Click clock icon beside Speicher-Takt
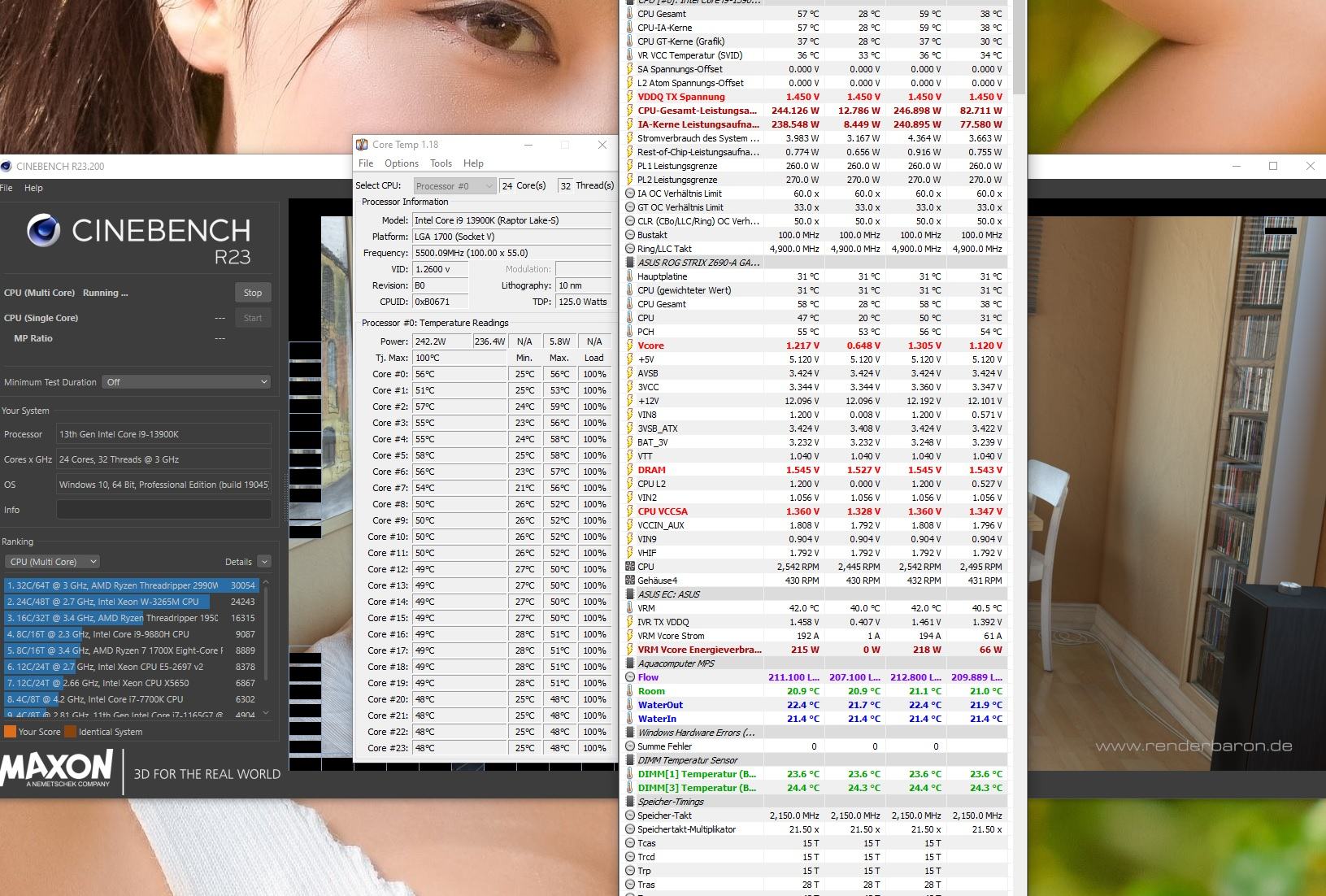This screenshot has width=1326, height=896. click(630, 816)
